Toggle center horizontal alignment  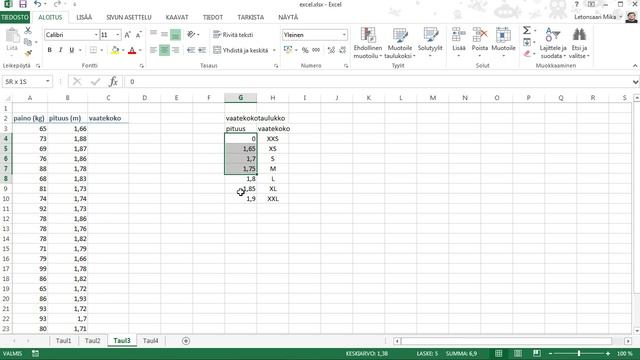tap(164, 50)
